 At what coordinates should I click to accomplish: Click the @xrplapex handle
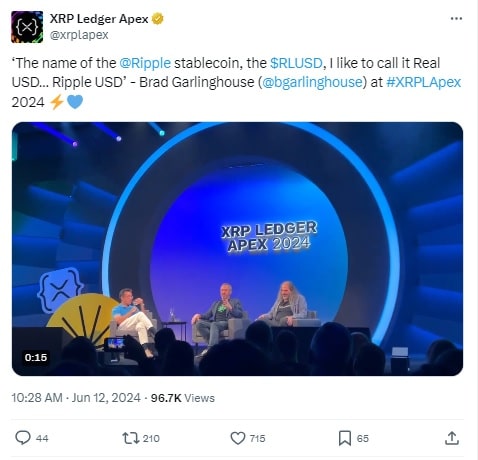[79, 35]
